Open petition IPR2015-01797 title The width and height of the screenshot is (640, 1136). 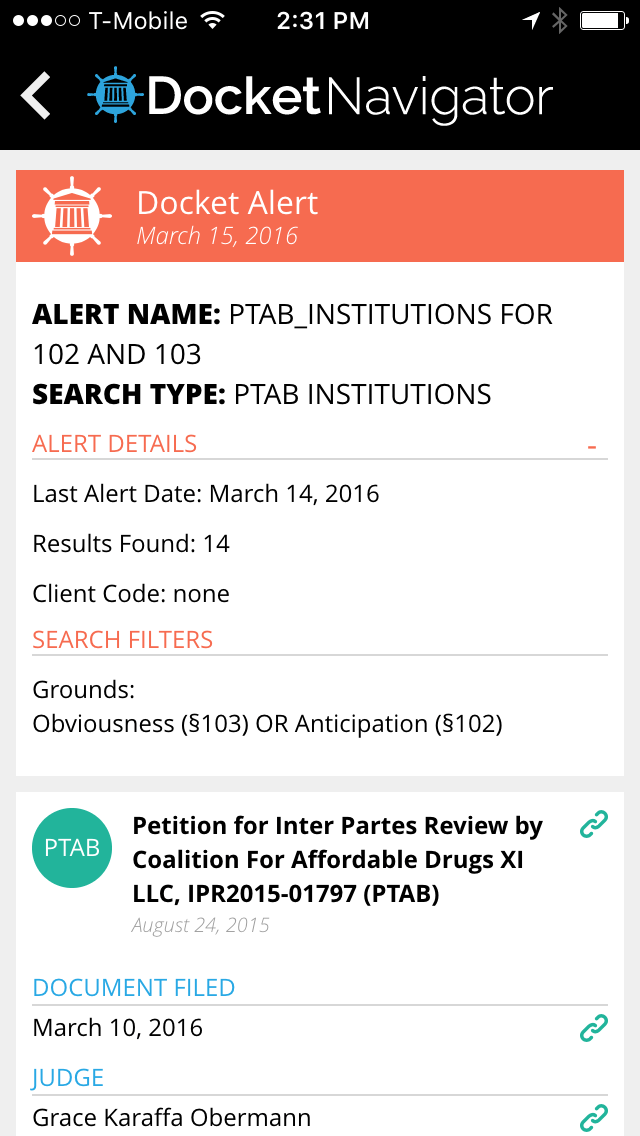(337, 859)
